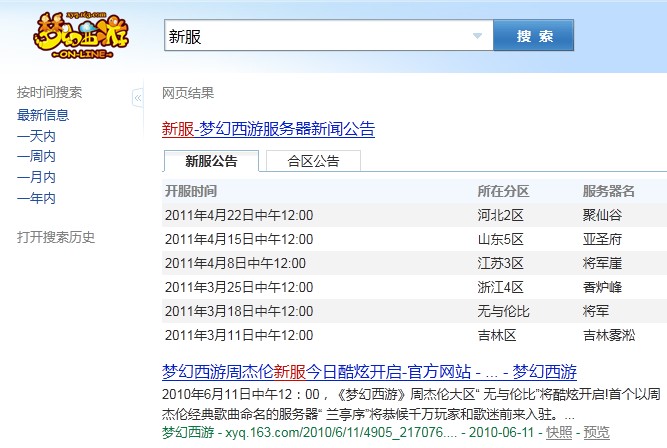Click the 江苏3区 zone cell
The width and height of the screenshot is (667, 448).
501,263
